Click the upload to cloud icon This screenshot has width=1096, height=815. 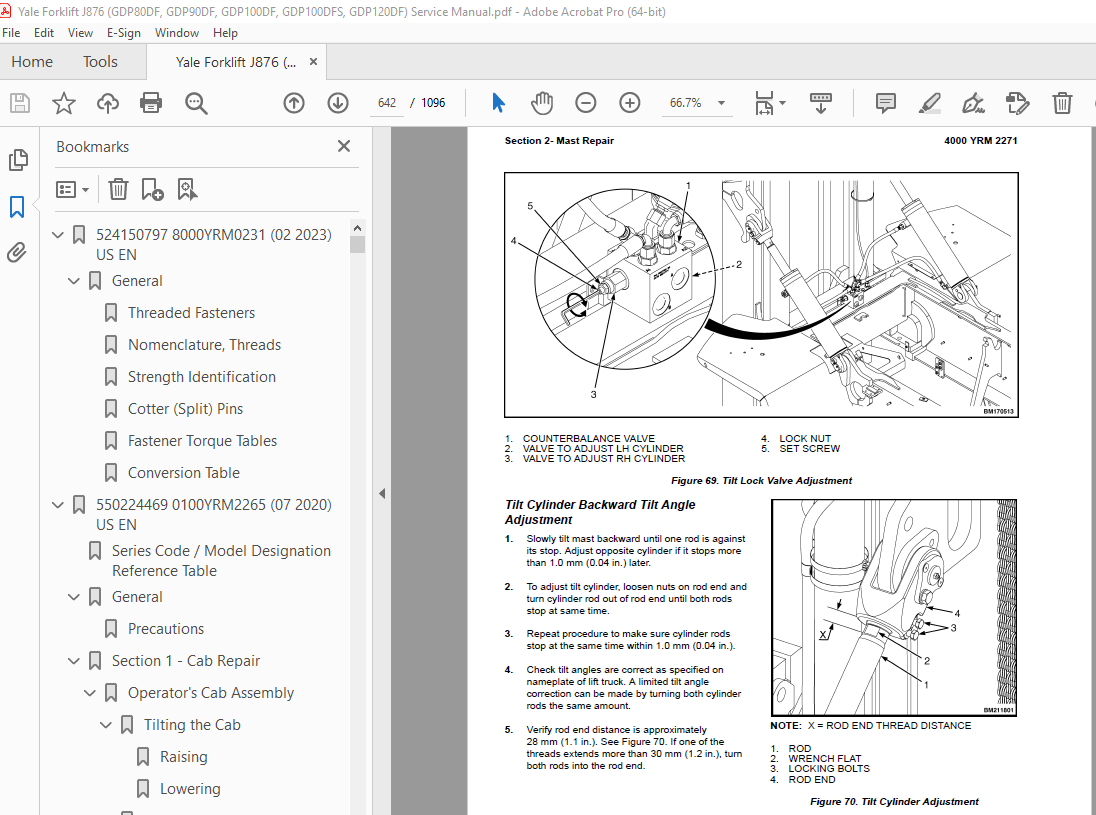coord(108,103)
